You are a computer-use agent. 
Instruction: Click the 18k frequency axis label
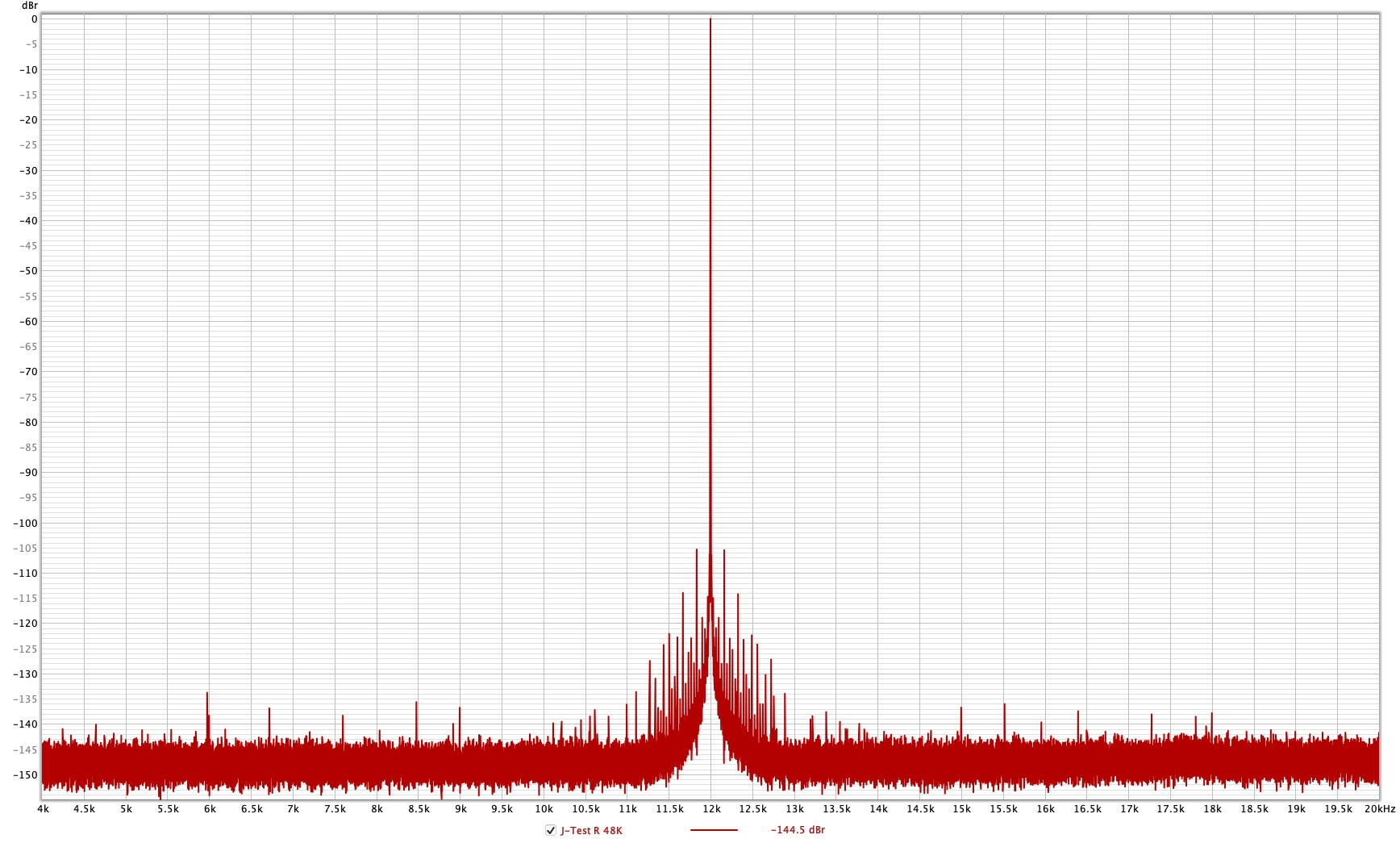1212,809
